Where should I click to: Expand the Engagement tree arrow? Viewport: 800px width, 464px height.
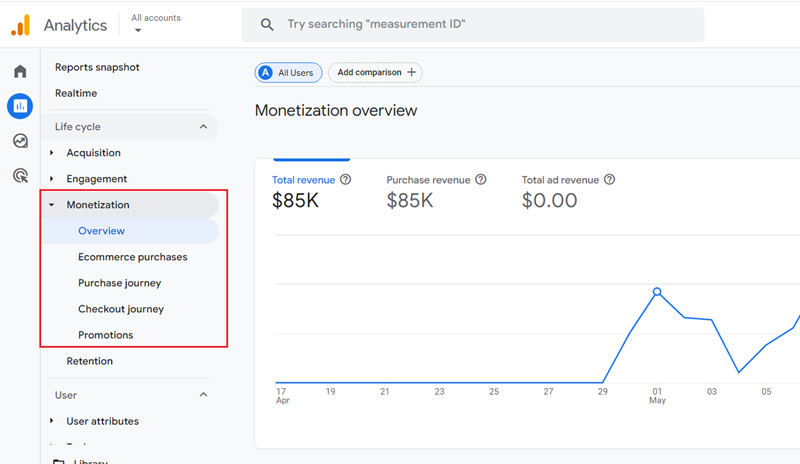pos(52,179)
